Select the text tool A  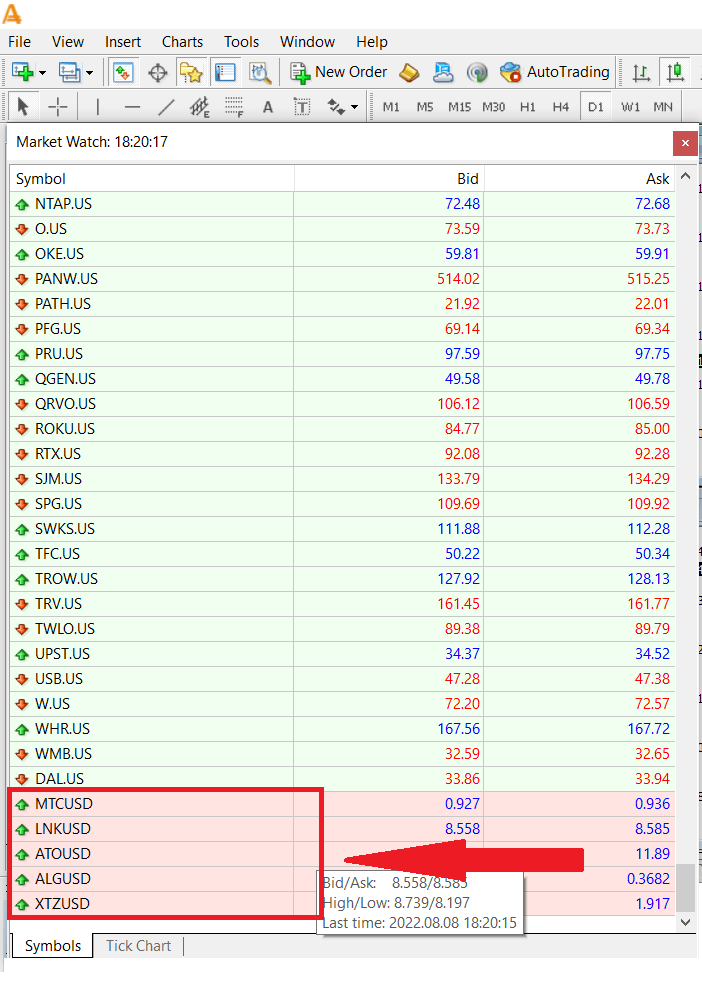pos(268,107)
